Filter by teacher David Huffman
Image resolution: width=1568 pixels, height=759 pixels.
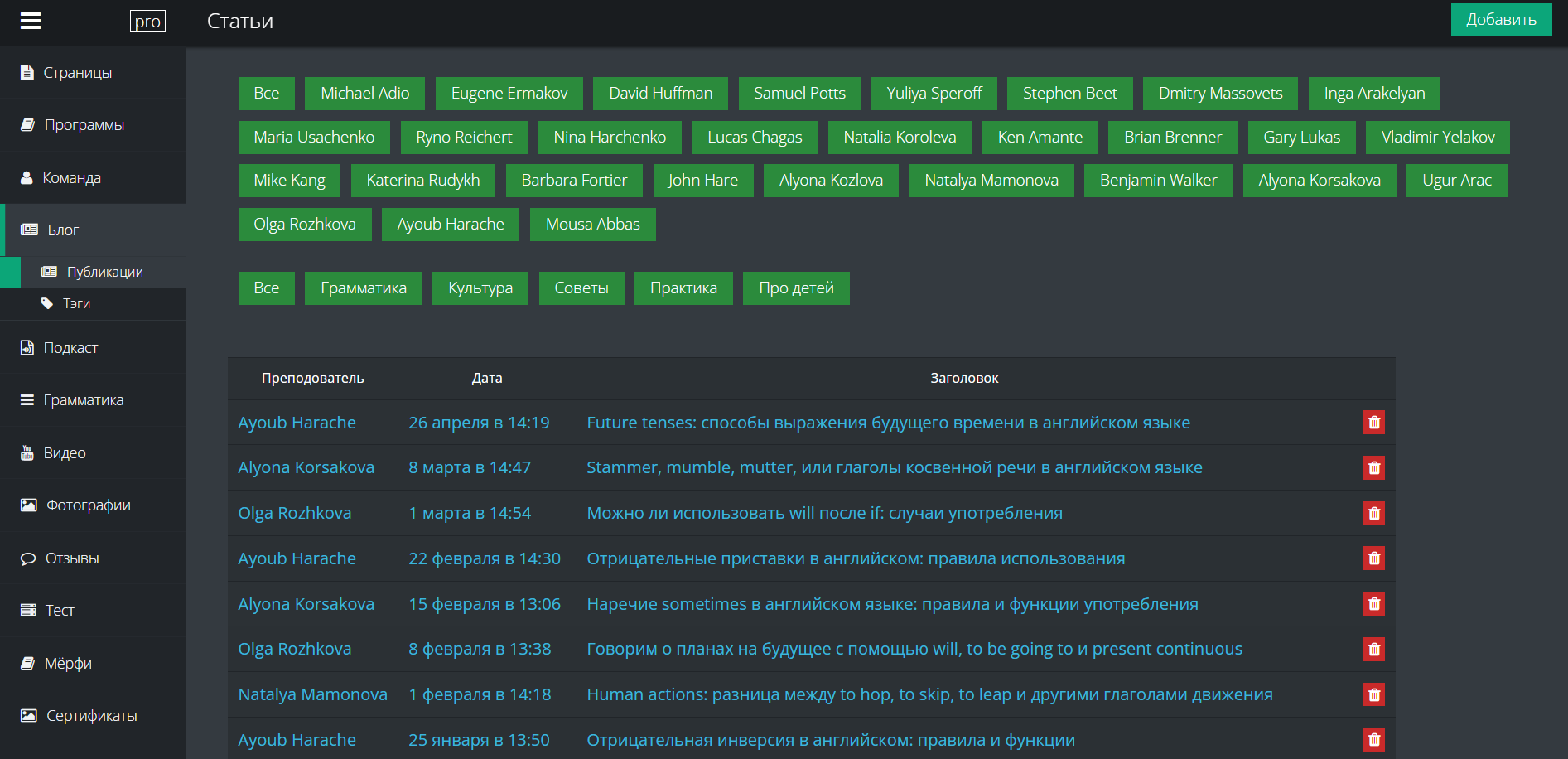pos(660,94)
